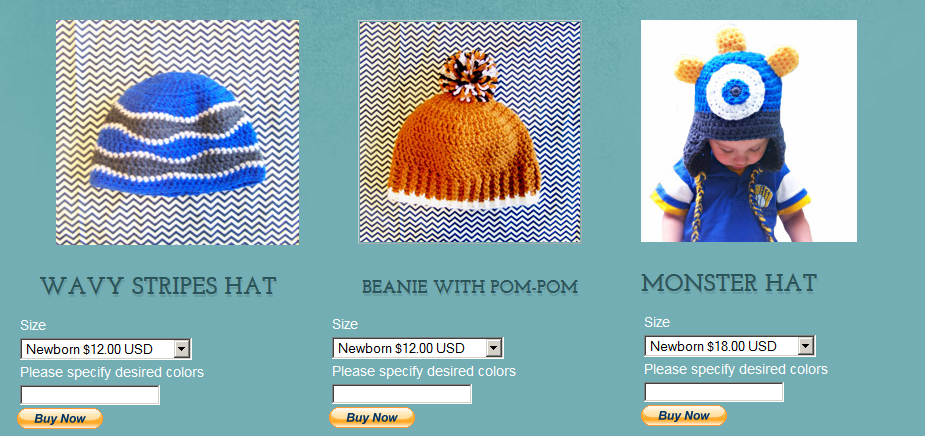The height and width of the screenshot is (436, 925).
Task: Click the Size label above Monster Hat dropdown
Action: [657, 322]
